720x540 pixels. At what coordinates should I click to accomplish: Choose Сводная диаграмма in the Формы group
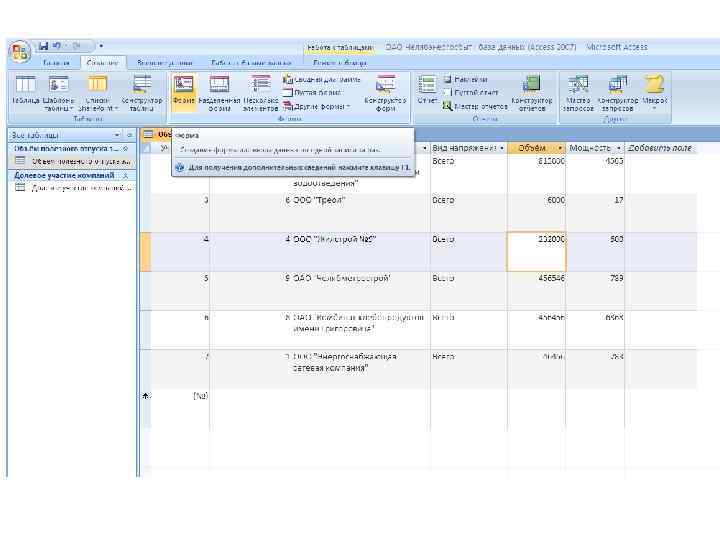point(321,79)
